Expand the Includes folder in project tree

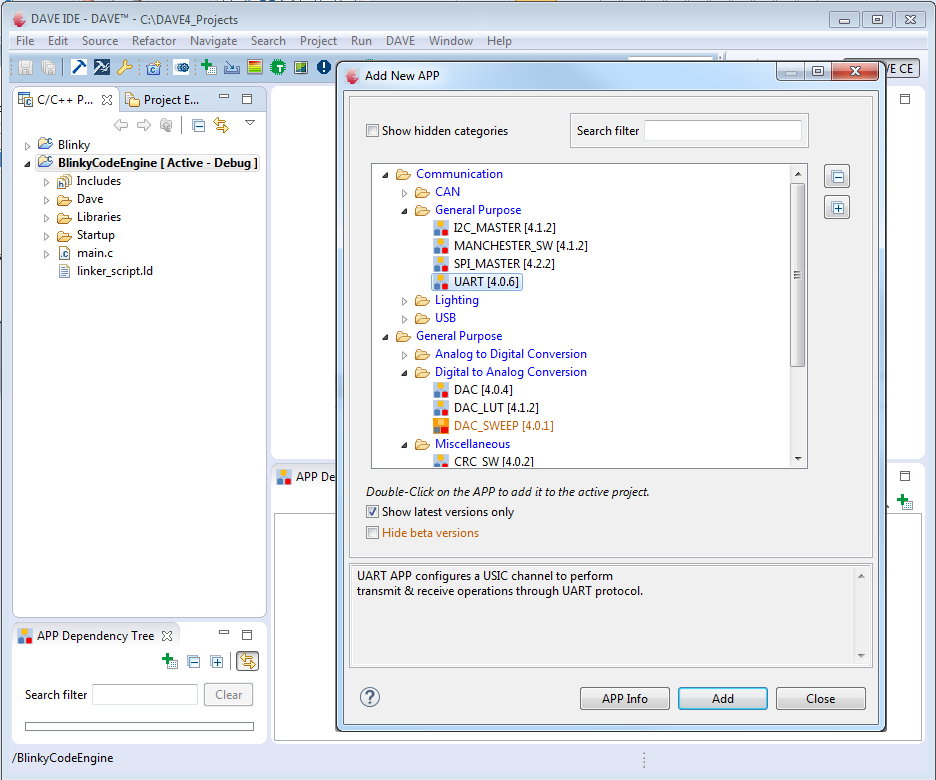coord(46,182)
